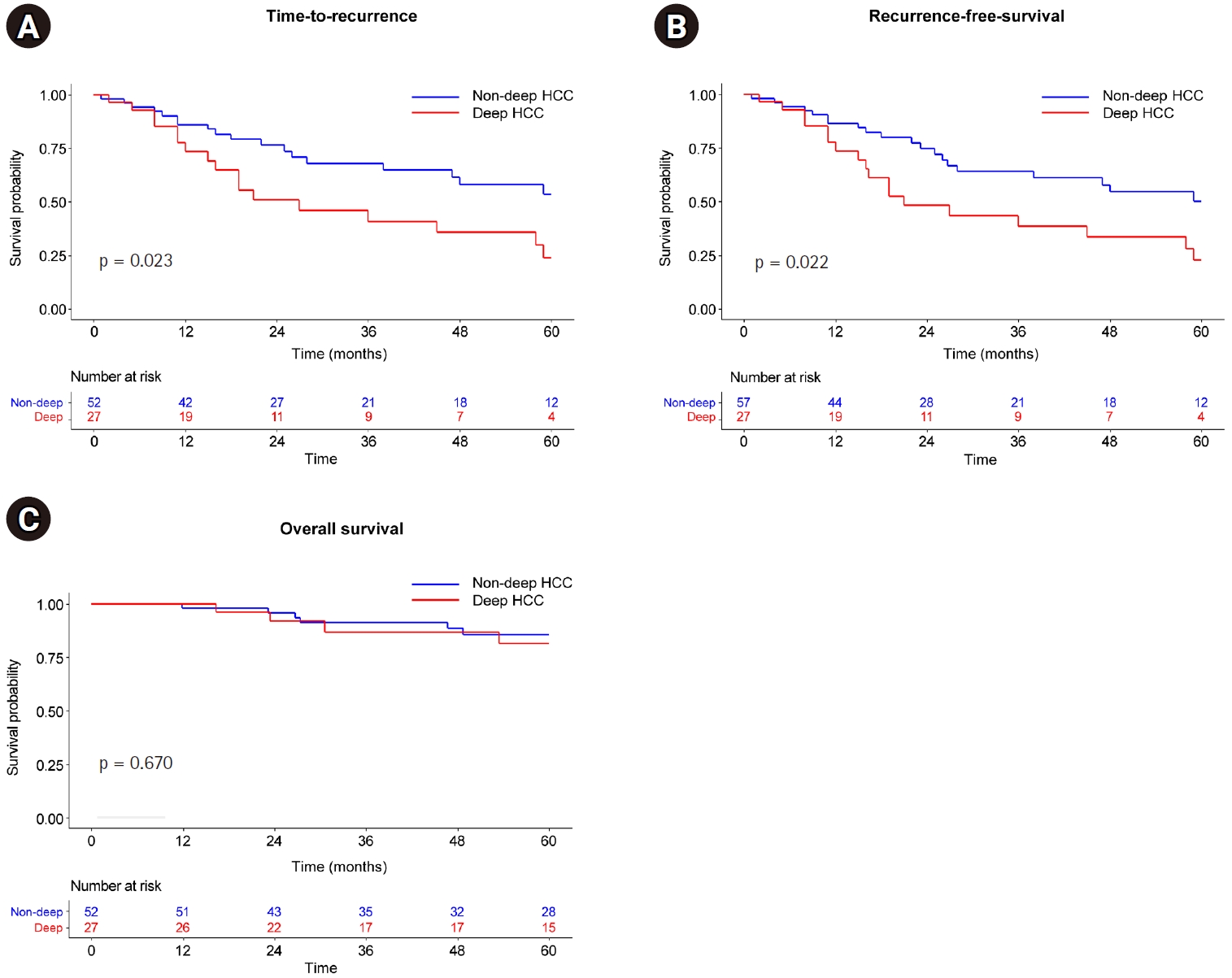This screenshot has width=1232, height=978.
Task: Click the "Recurrence-free-survival" chart title
Action: 966,16
